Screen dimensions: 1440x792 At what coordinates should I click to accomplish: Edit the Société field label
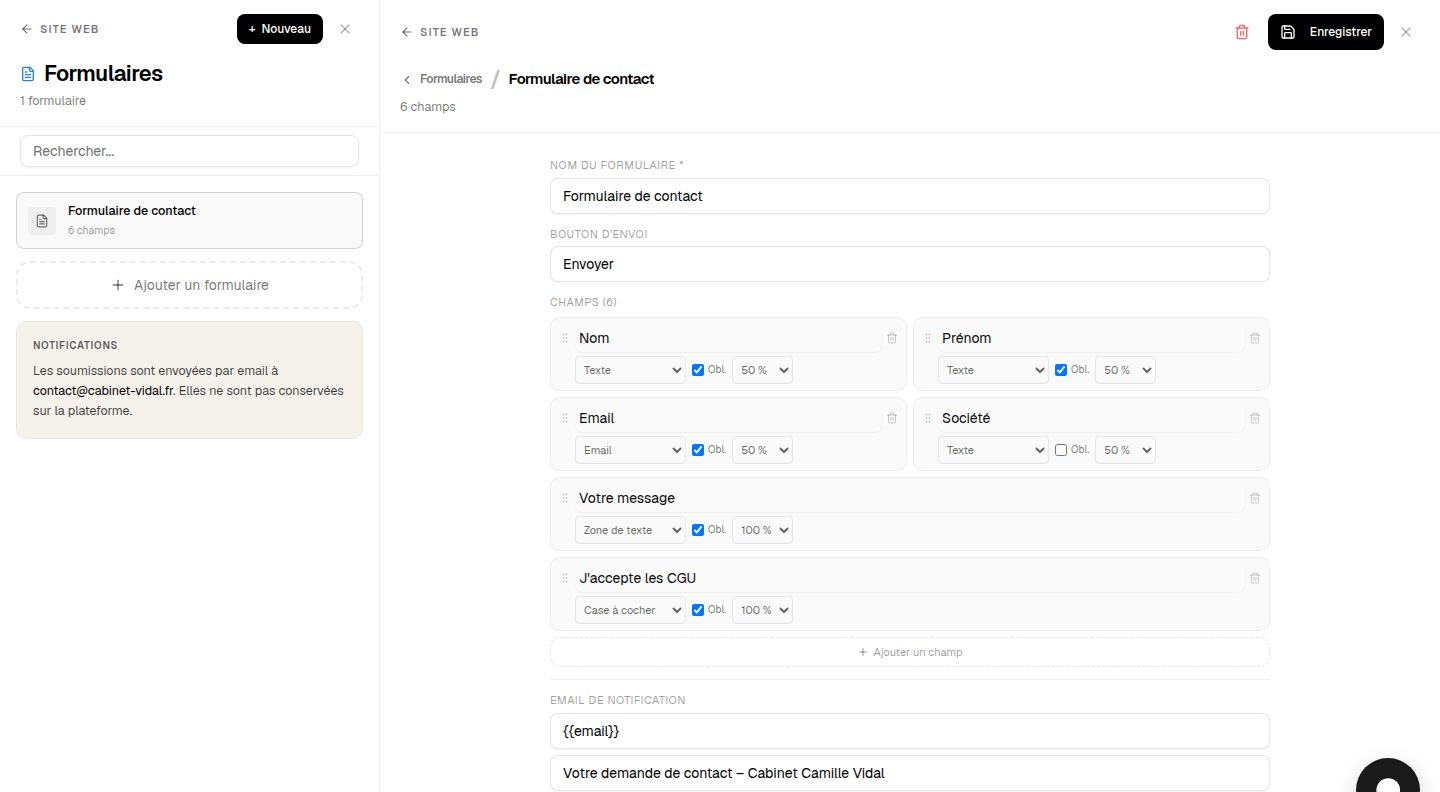pos(1091,418)
